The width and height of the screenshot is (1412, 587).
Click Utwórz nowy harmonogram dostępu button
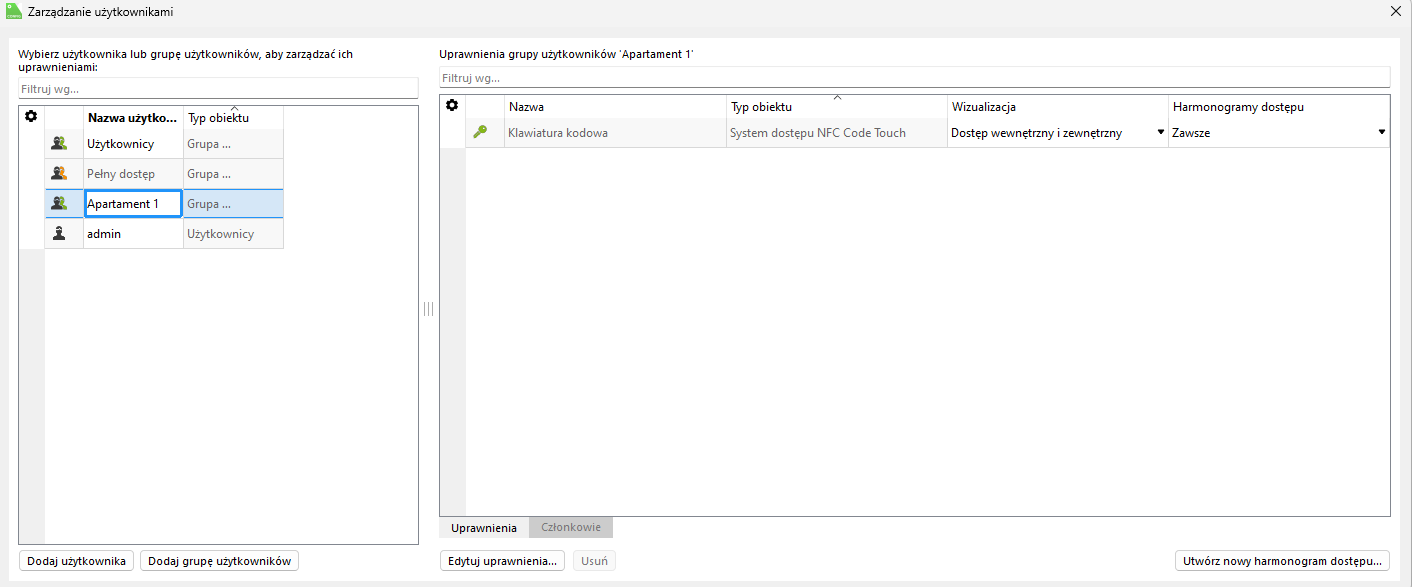[x=1282, y=561]
